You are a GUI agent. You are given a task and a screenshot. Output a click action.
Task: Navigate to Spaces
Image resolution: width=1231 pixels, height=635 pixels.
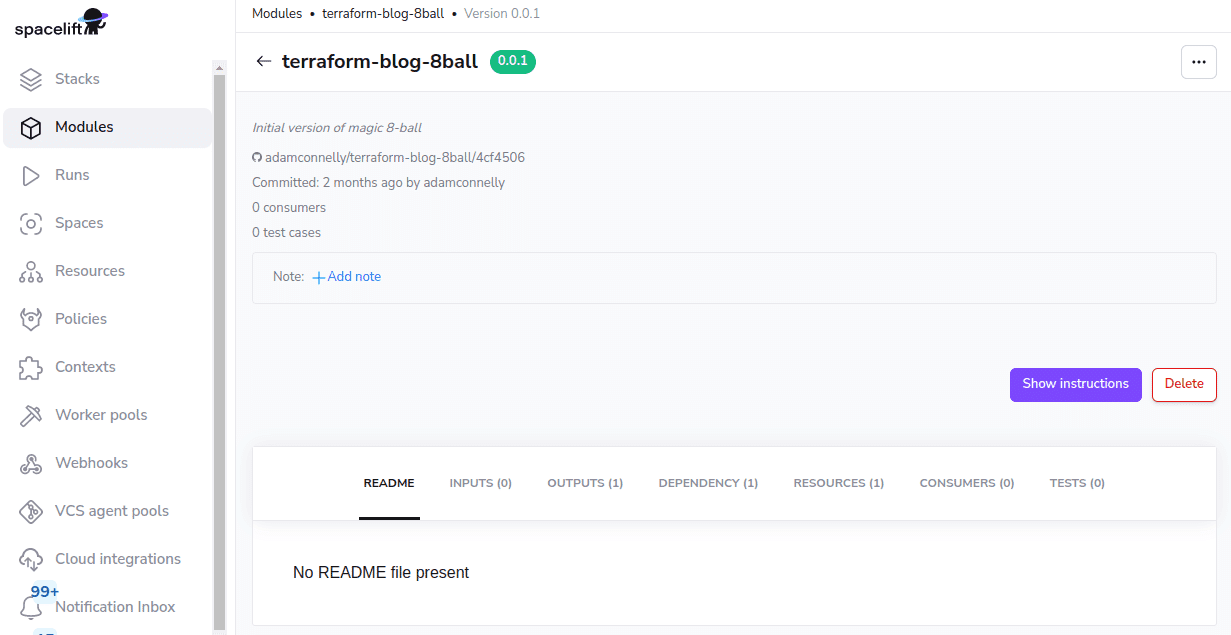tap(79, 223)
